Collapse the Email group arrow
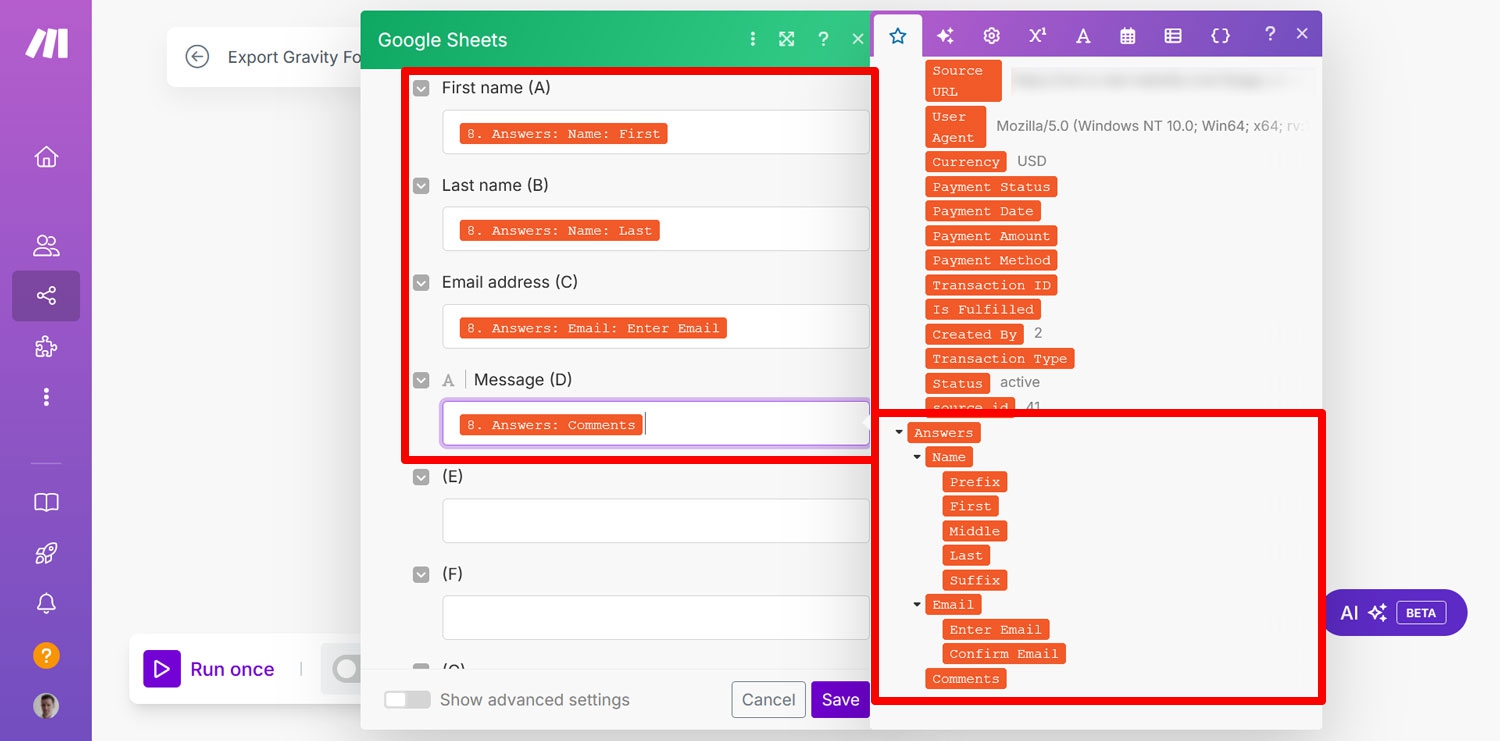The image size is (1500, 741). [917, 605]
